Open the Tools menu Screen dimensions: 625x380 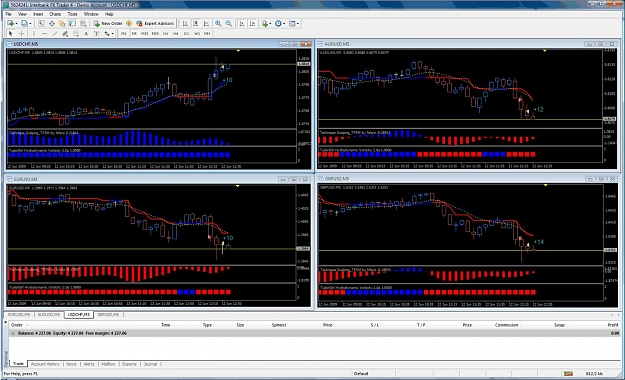pos(73,14)
